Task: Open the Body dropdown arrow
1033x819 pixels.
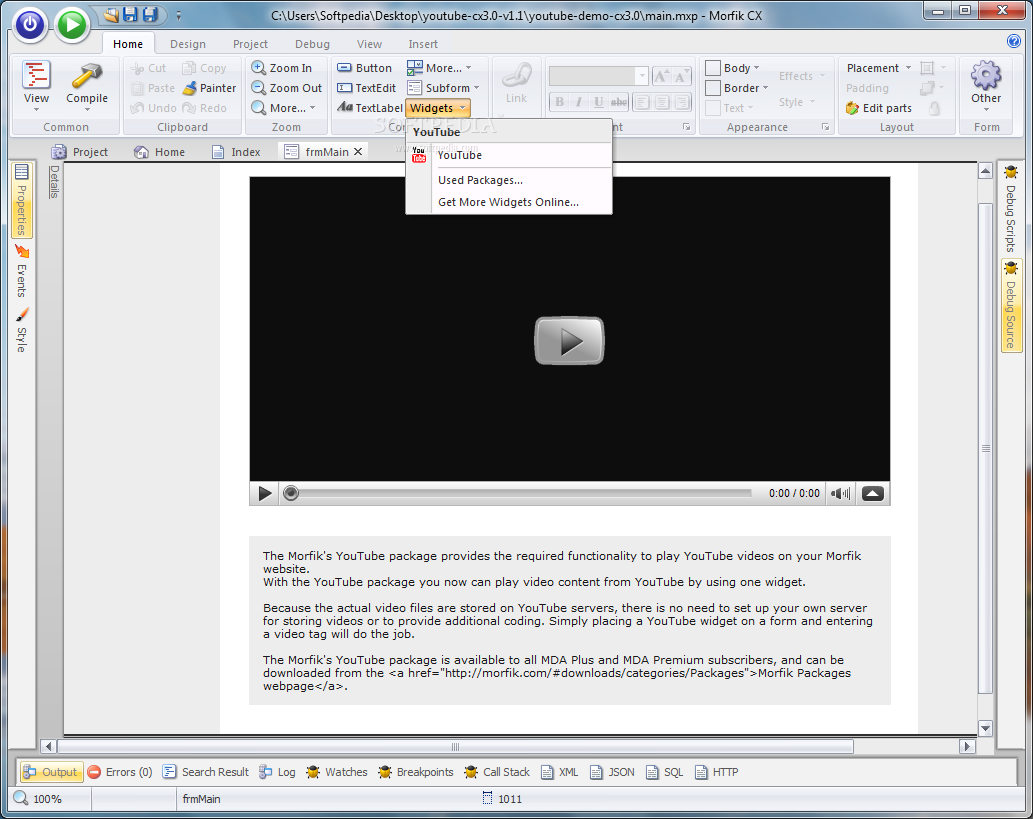Action: (x=756, y=68)
